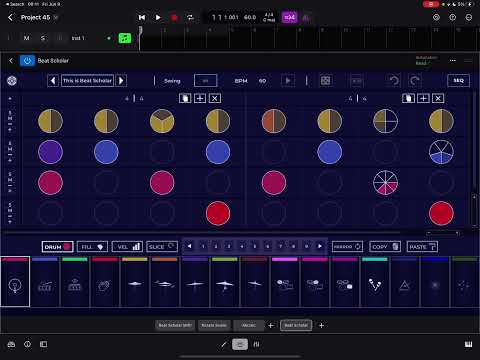480x360 pixels.
Task: Solo the Inst 1 track
Action: (x=43, y=38)
